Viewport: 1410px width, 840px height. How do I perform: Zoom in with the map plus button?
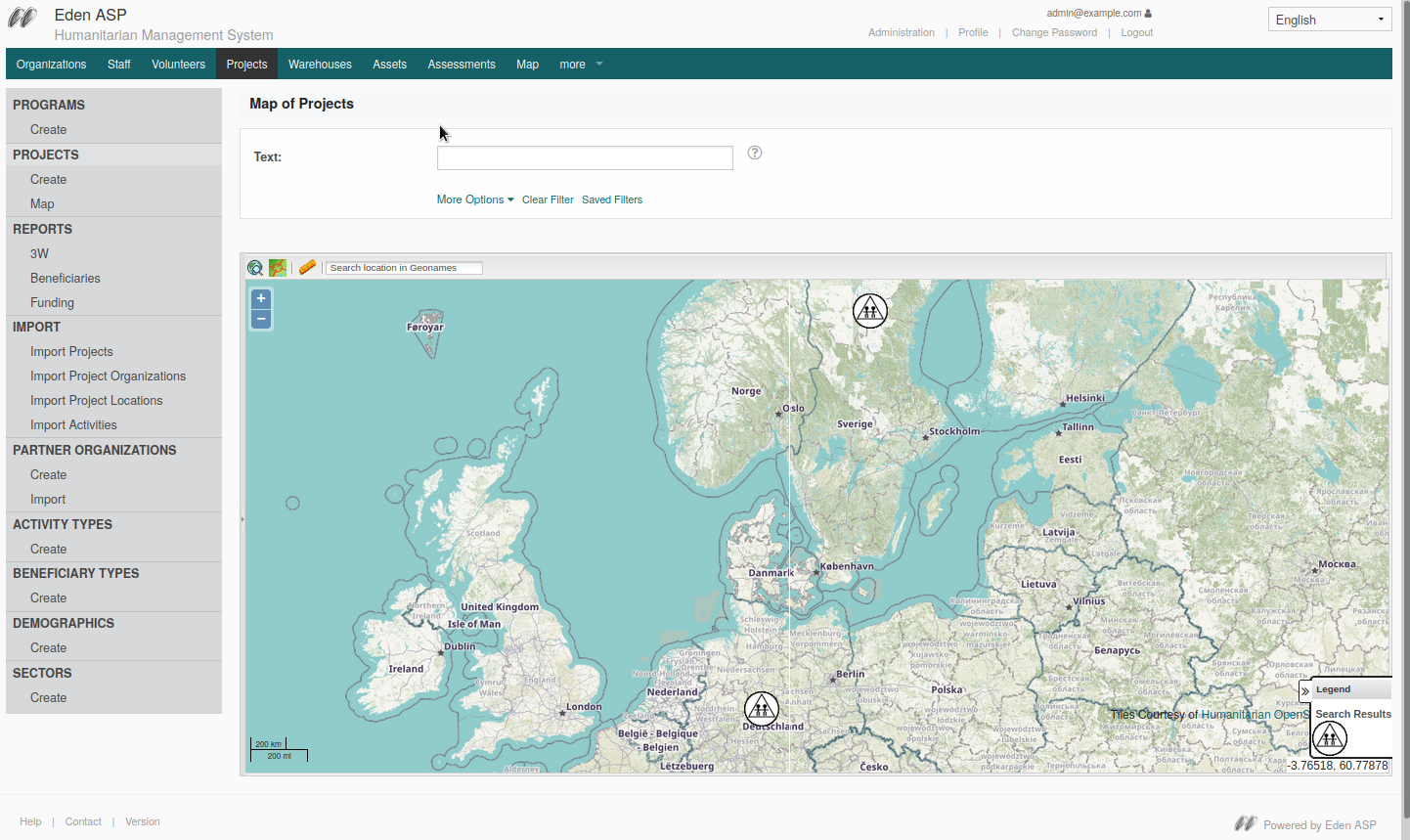(261, 299)
